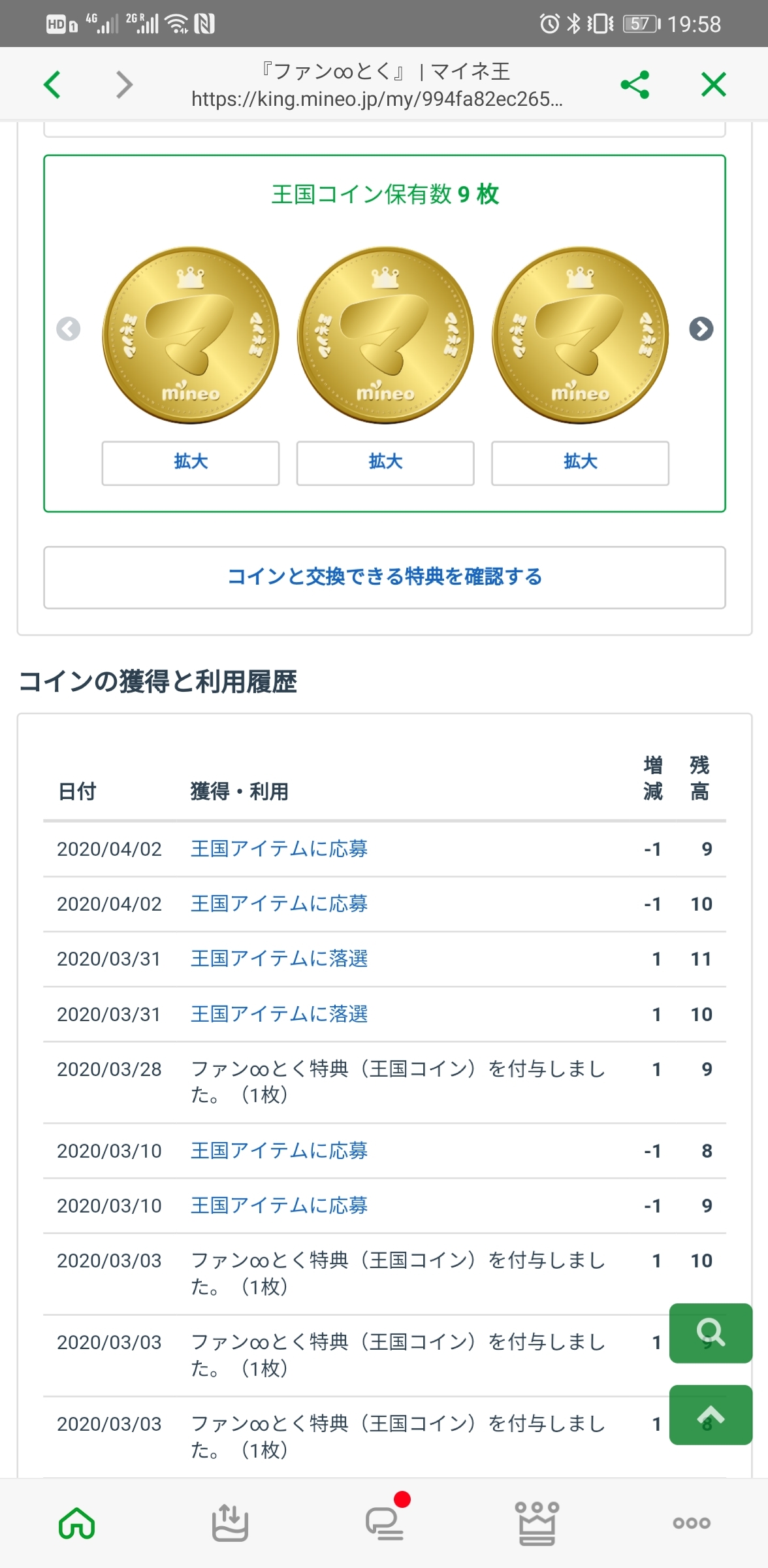768x1568 pixels.
Task: Tap the browser back arrow
Action: pyautogui.click(x=52, y=84)
